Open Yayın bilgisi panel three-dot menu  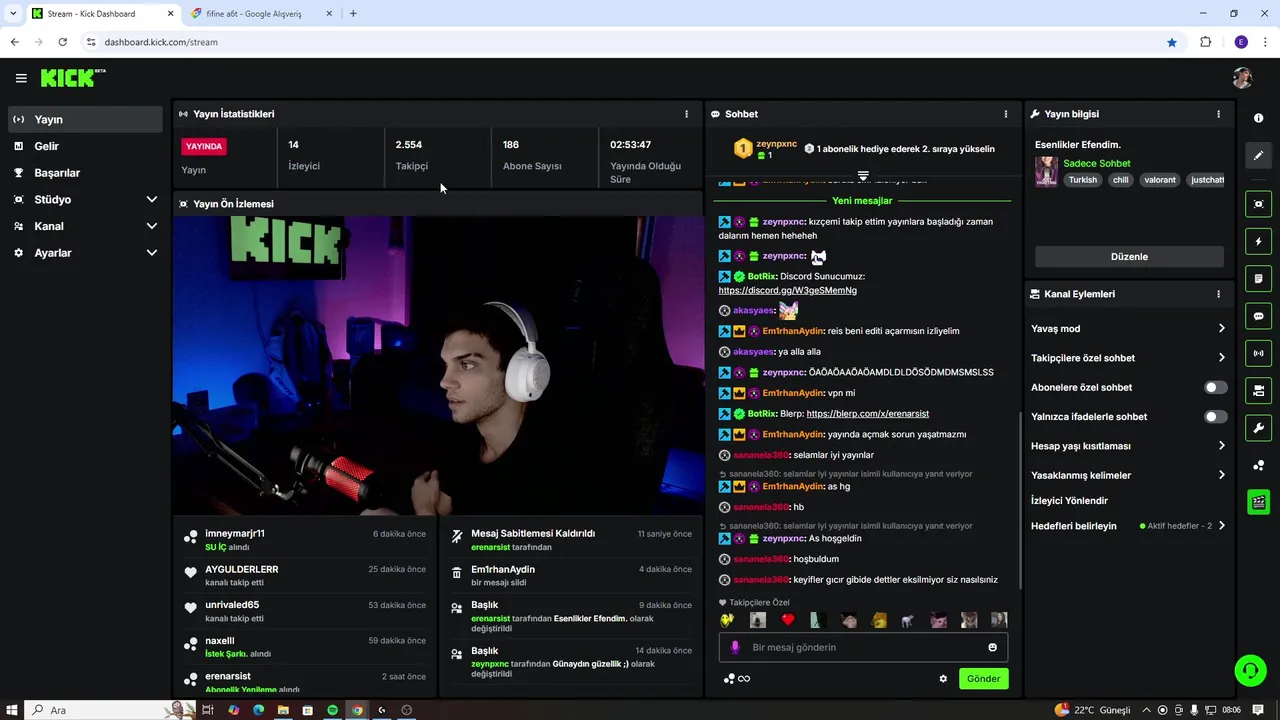coord(1218,114)
